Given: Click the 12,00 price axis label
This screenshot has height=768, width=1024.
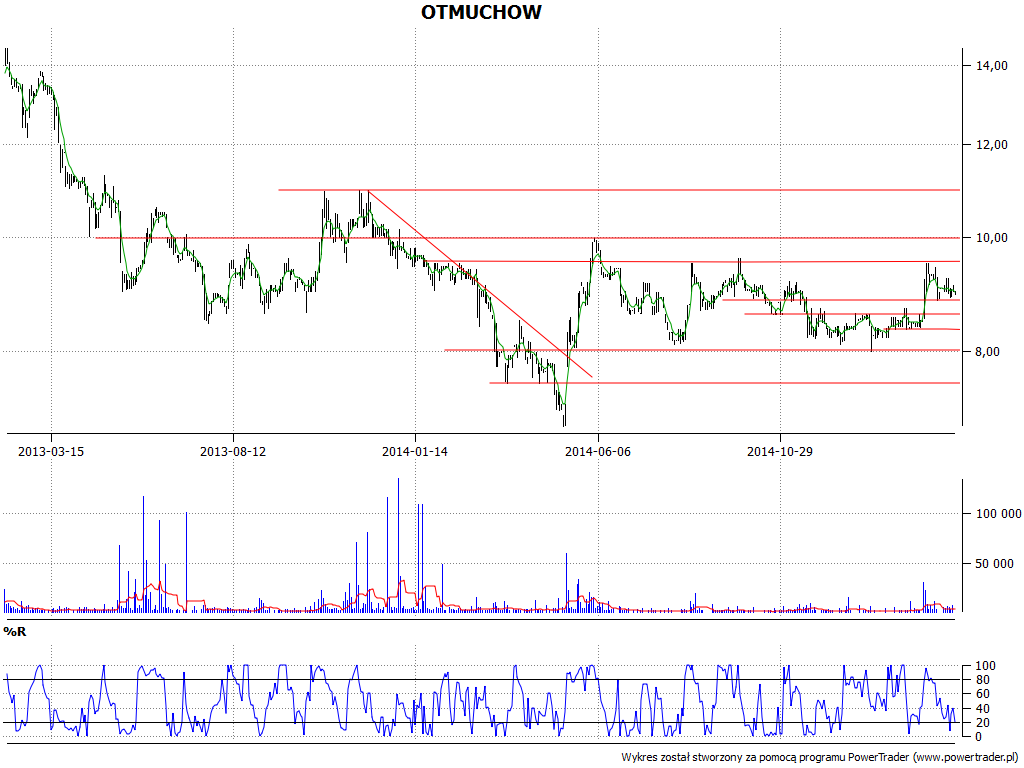Looking at the screenshot, I should pyautogui.click(x=991, y=144).
